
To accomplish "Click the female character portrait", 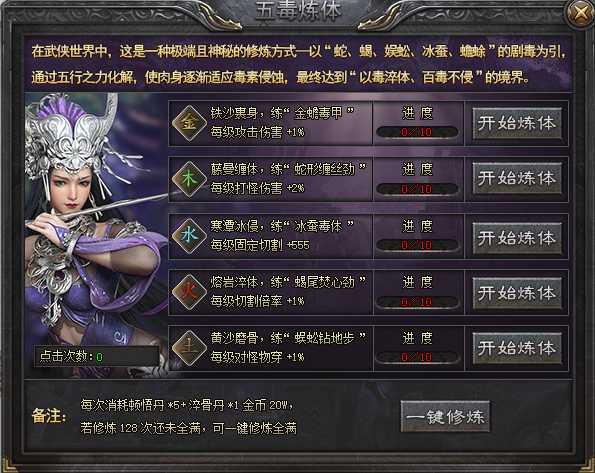I will [x=96, y=220].
